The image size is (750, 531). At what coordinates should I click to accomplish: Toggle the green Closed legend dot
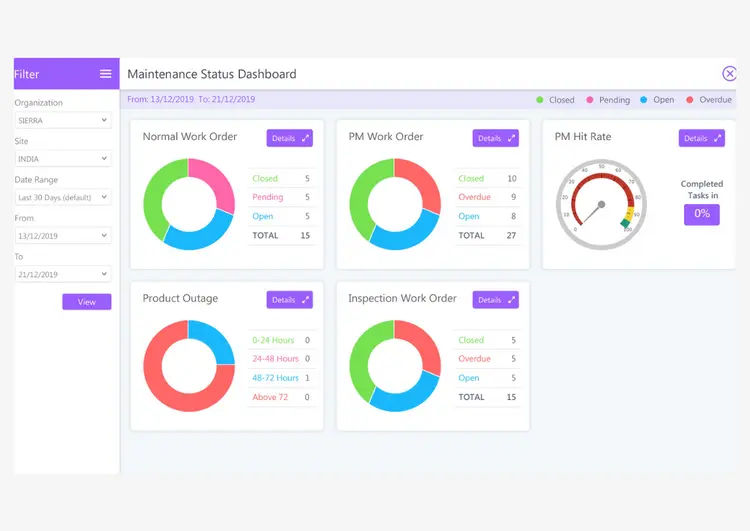pyautogui.click(x=540, y=100)
